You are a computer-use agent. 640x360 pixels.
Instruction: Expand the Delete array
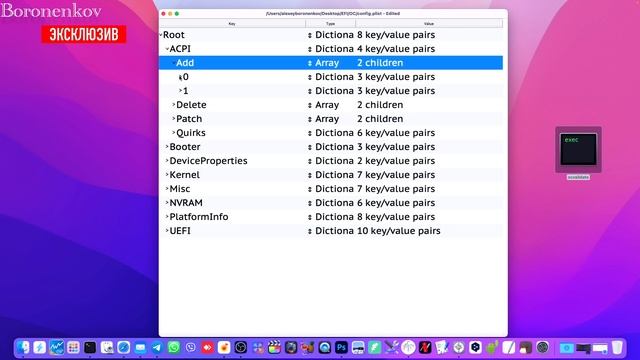coord(173,105)
